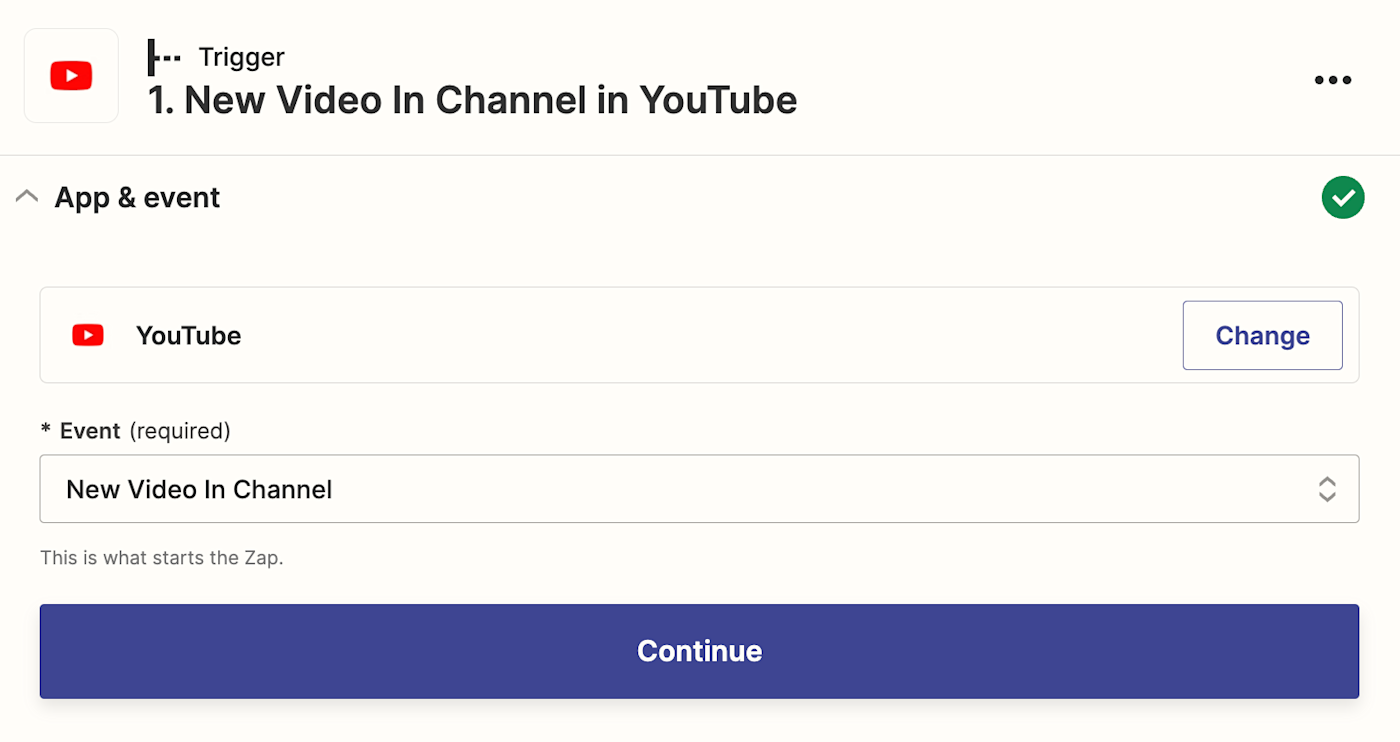Open the three-dot more options menu

click(x=1332, y=80)
